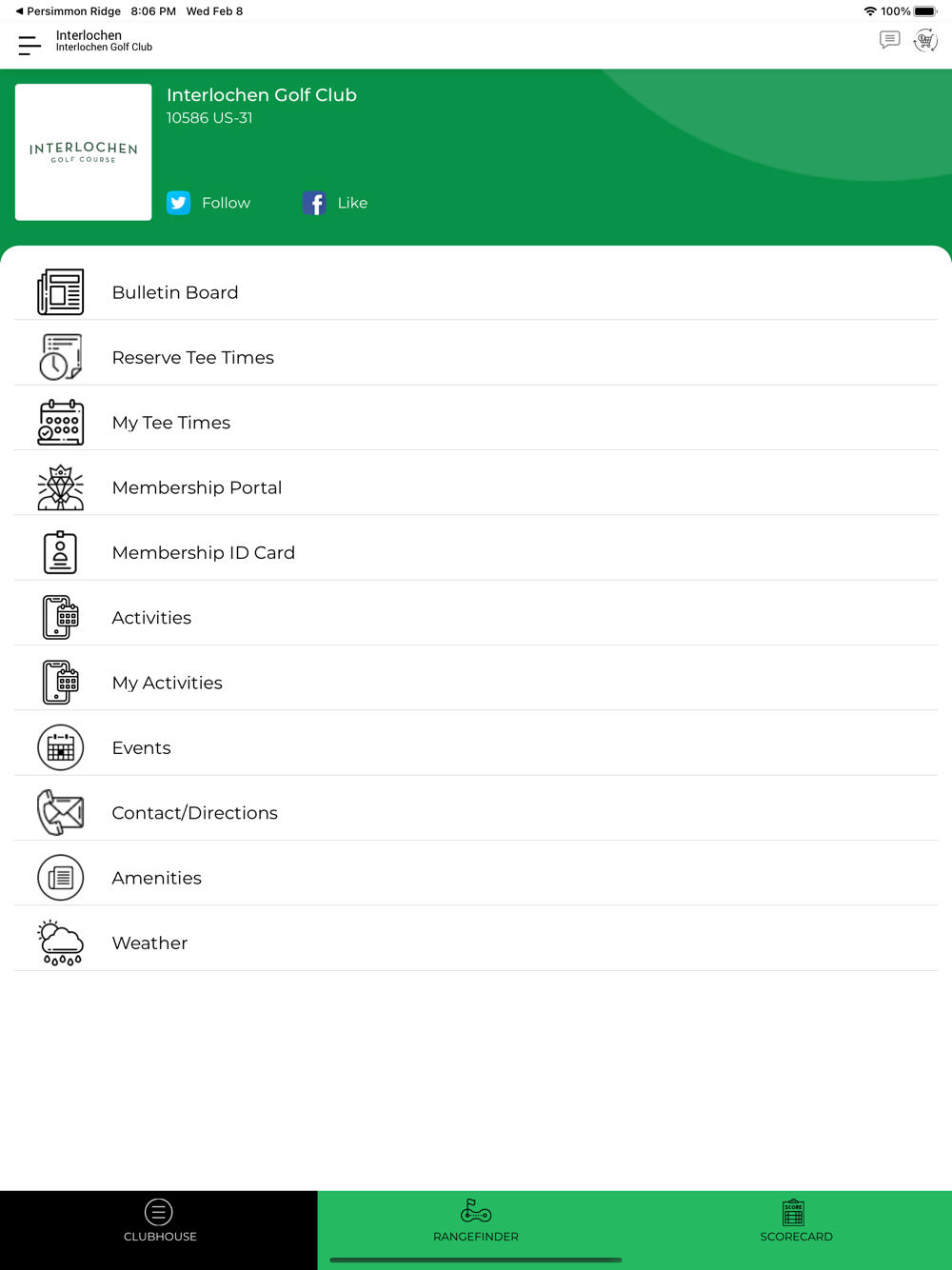Viewport: 952px width, 1270px height.
Task: Click the My Activities phone-calendar icon
Action: click(x=61, y=683)
